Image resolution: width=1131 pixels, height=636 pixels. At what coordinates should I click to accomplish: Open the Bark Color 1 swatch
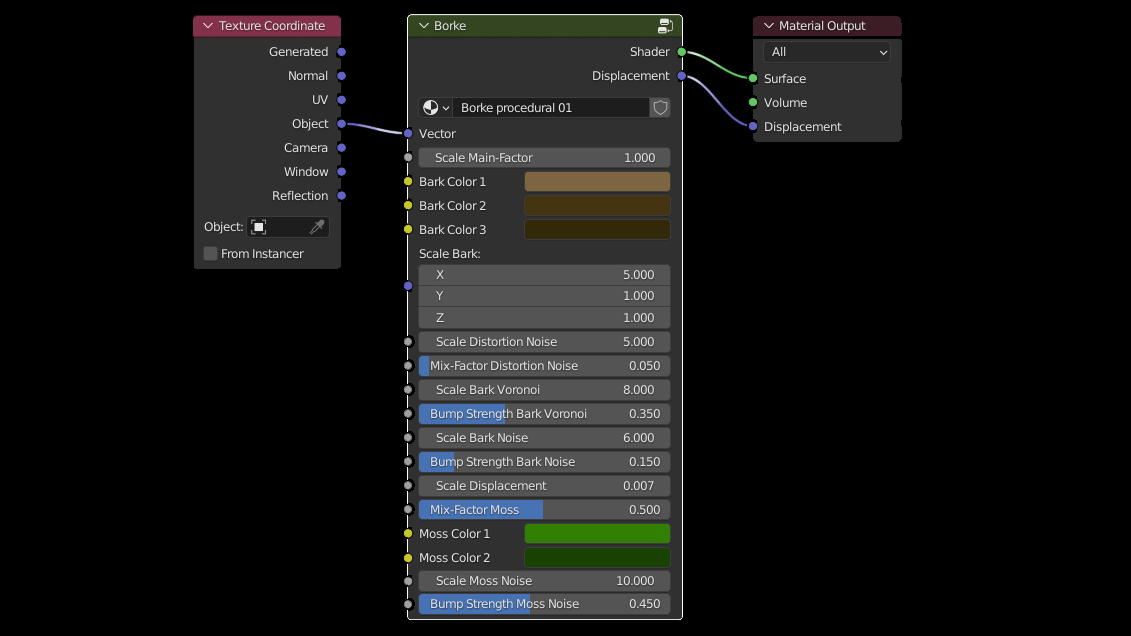pyautogui.click(x=597, y=182)
